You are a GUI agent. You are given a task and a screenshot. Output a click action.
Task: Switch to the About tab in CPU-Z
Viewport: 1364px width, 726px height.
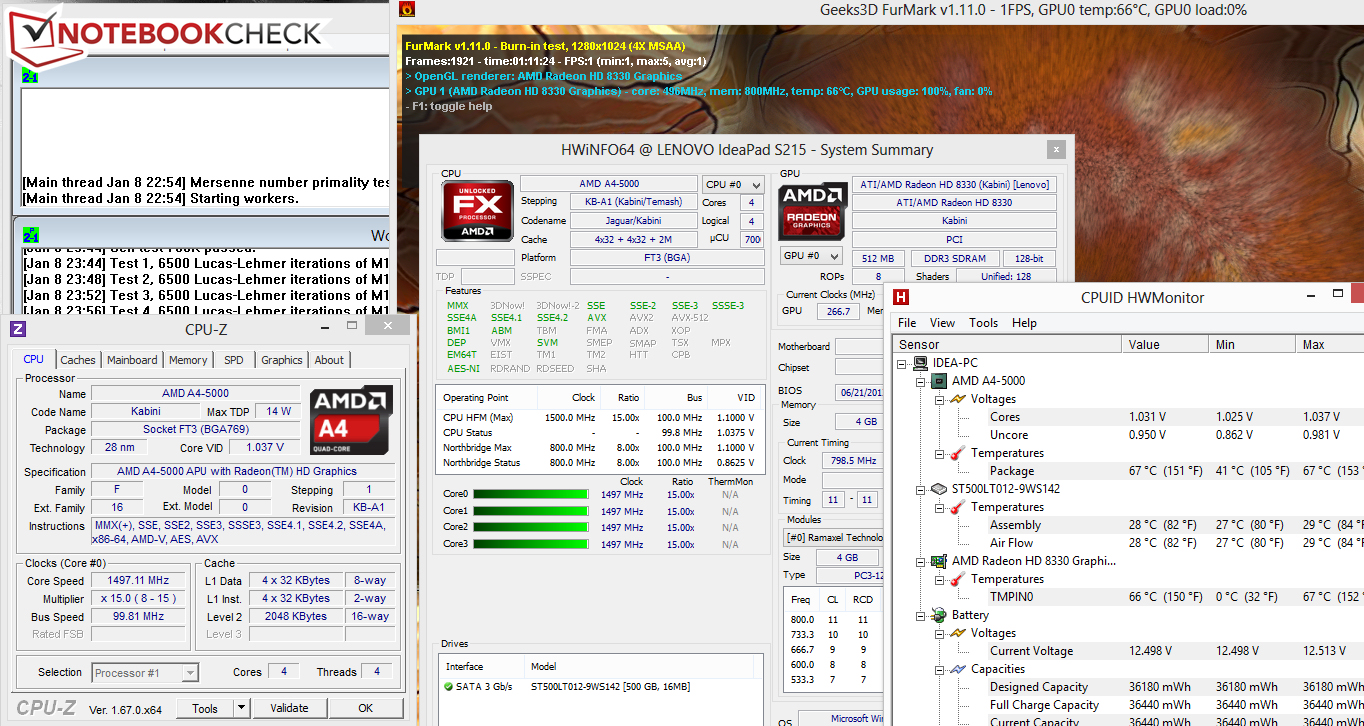click(329, 360)
